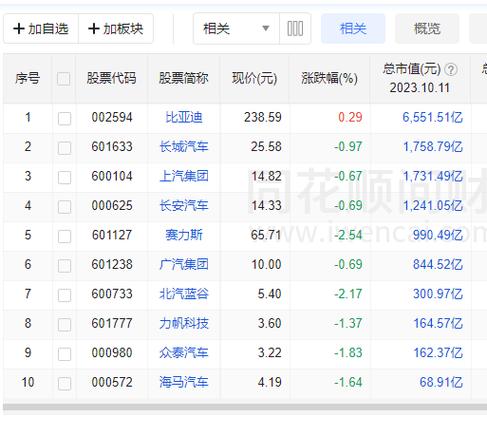487x436 pixels.
Task: Click the 6,551.51亿 market value
Action: [433, 117]
